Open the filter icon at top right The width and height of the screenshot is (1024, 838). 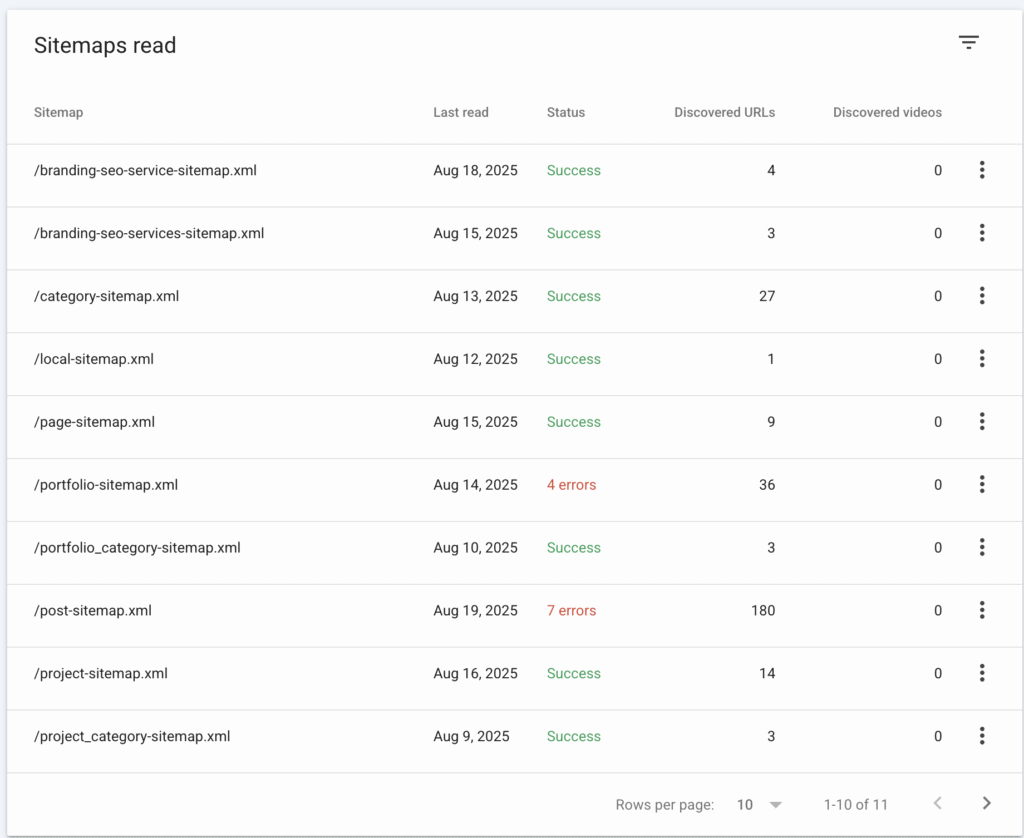pyautogui.click(x=968, y=42)
